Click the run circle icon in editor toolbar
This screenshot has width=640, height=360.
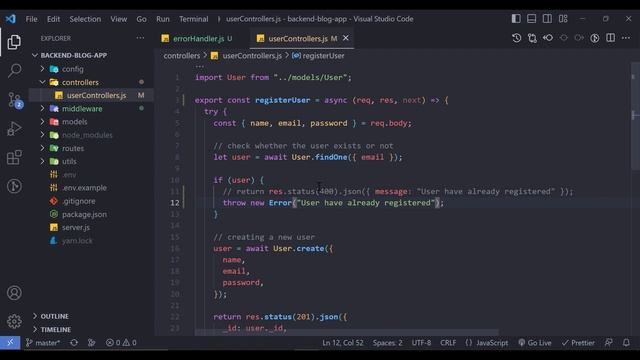(595, 38)
